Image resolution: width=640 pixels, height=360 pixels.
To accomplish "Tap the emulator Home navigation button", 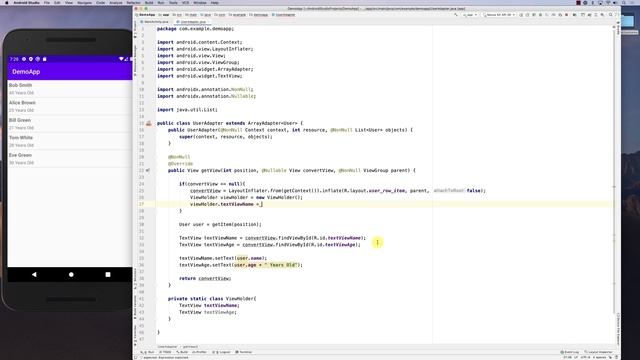I will [71, 275].
